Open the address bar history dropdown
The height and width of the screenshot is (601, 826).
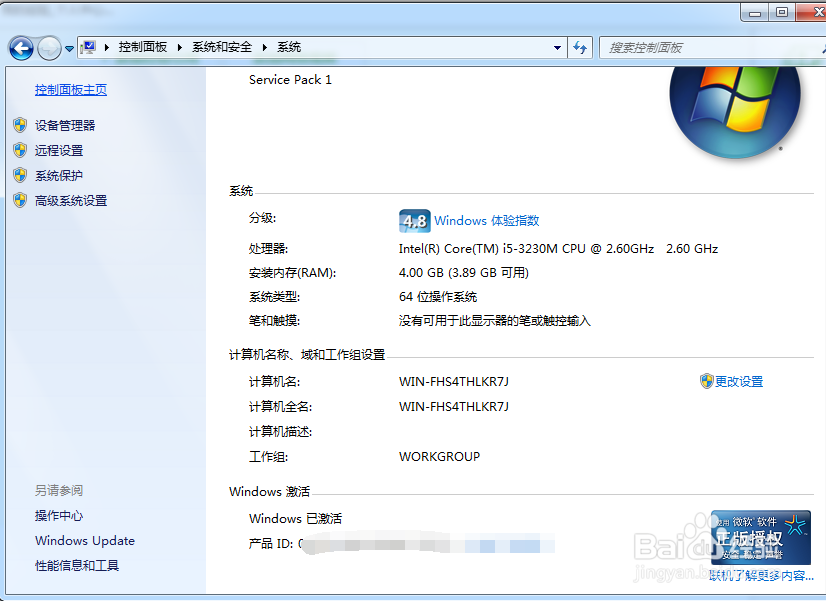click(x=557, y=47)
